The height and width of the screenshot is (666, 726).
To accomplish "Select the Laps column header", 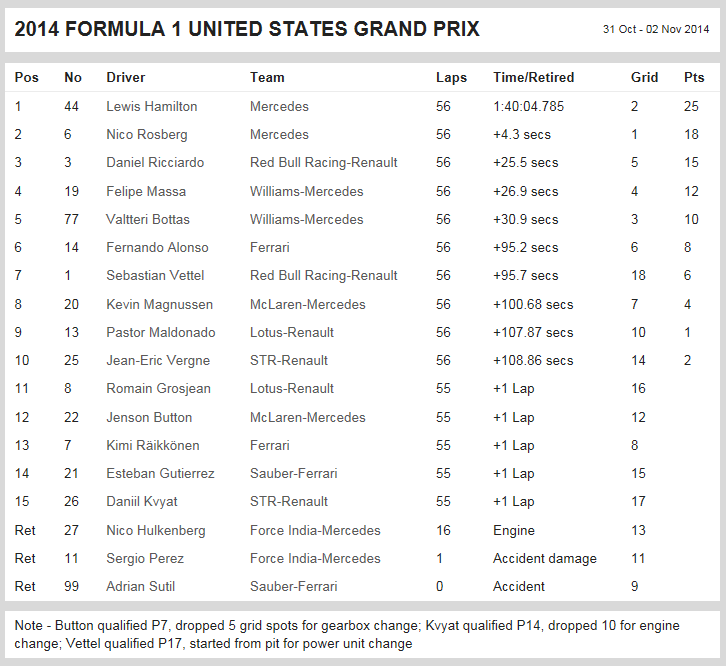I will click(451, 77).
